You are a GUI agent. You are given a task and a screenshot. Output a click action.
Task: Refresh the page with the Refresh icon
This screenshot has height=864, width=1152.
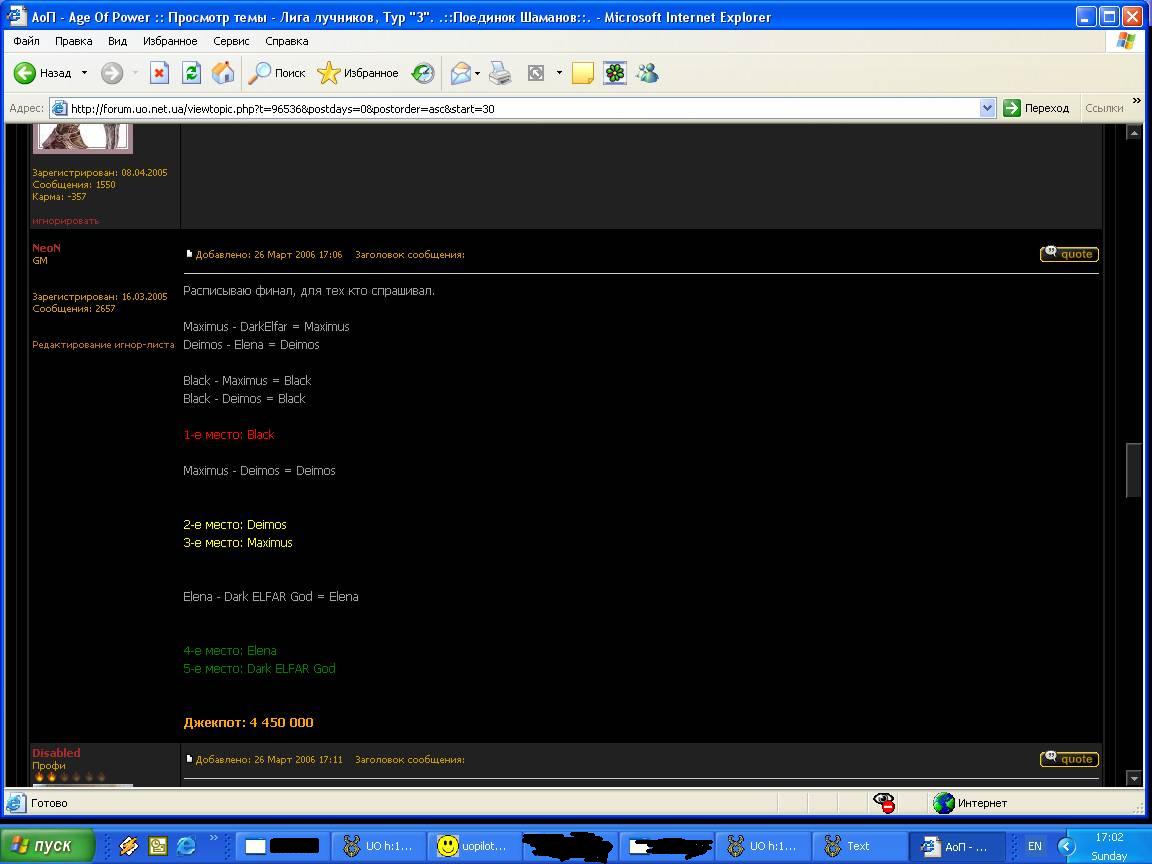tap(191, 73)
